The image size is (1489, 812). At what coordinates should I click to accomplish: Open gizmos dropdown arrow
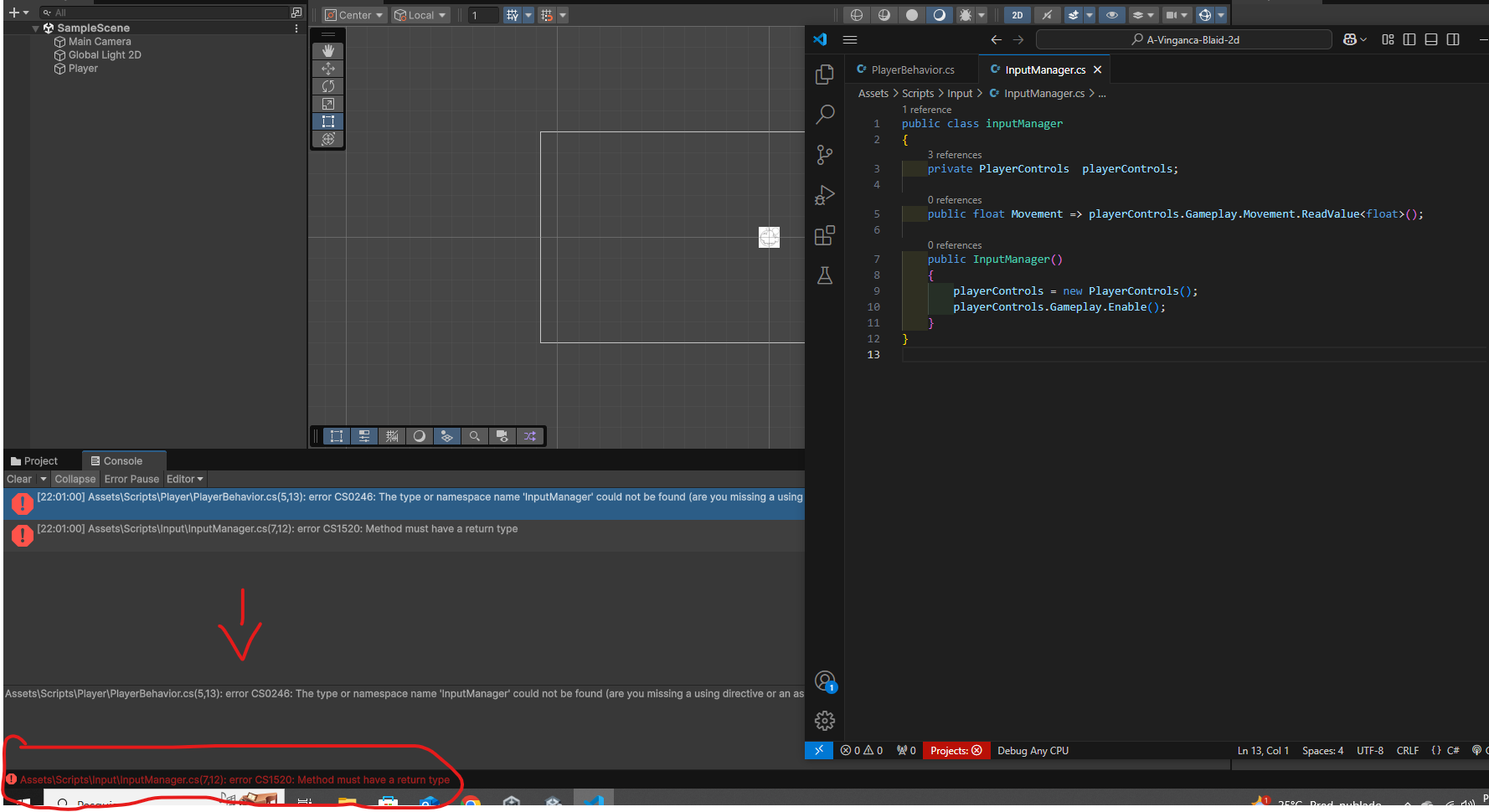(1221, 15)
